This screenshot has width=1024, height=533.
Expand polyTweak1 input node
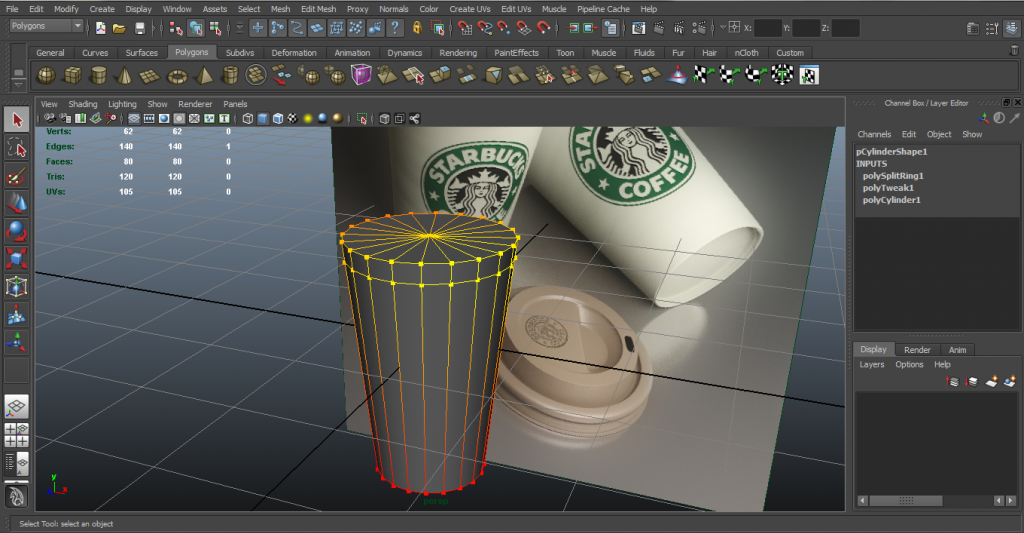(x=888, y=188)
